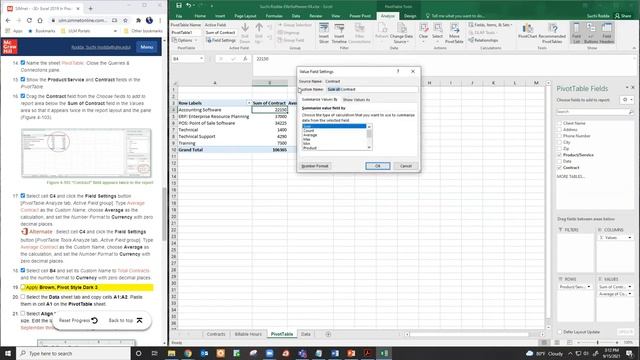Uncheck the Product/Service field
The height and width of the screenshot is (360, 640).
(x=559, y=155)
